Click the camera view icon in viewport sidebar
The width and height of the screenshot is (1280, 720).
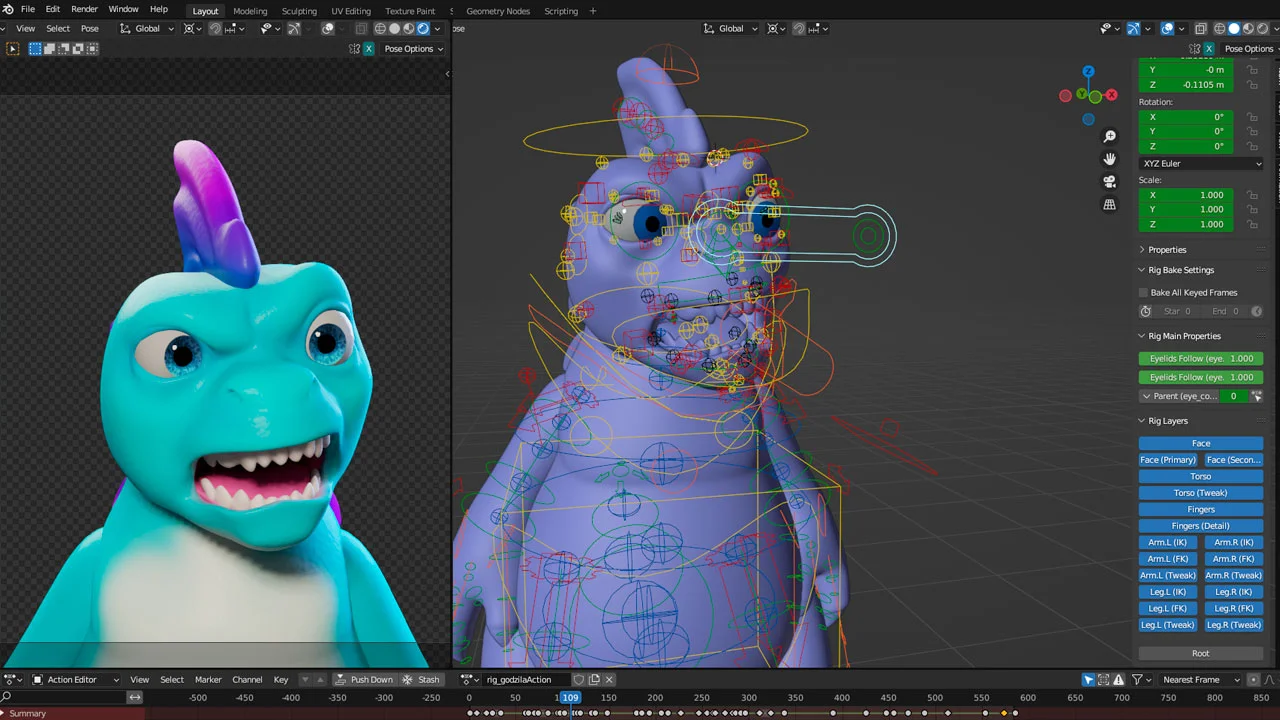click(1109, 181)
